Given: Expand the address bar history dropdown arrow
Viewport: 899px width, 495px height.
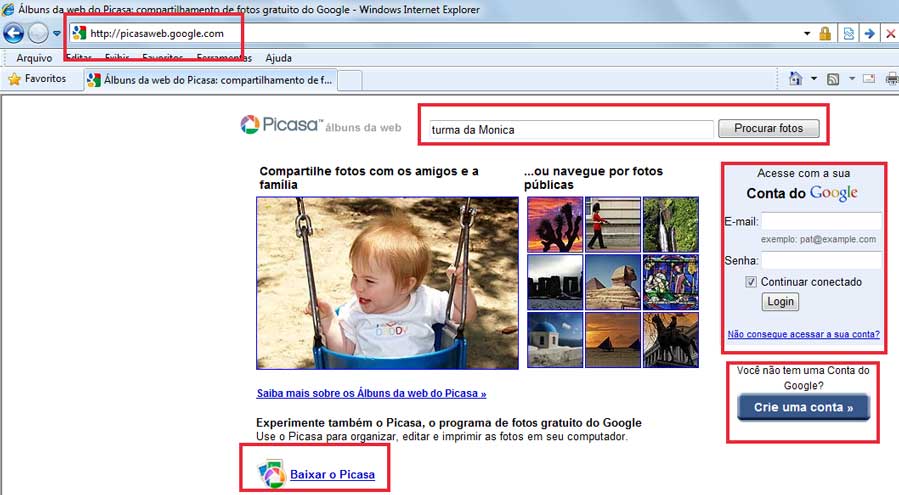Looking at the screenshot, I should click(807, 33).
